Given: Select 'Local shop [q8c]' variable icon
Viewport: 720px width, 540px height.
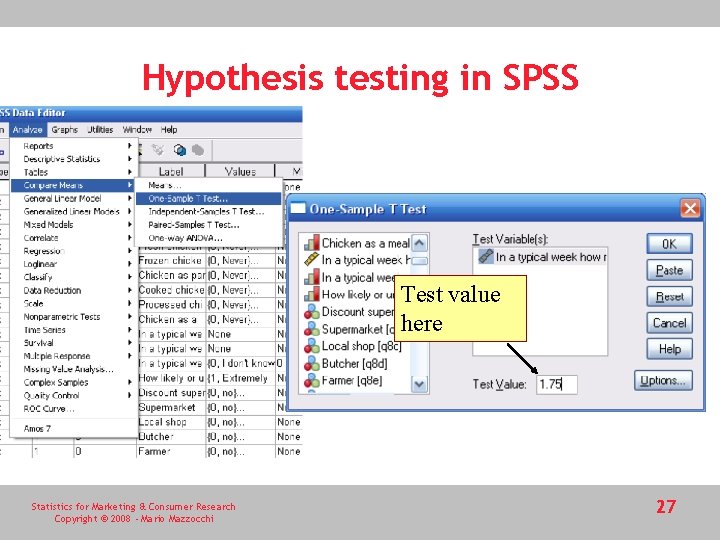Looking at the screenshot, I should pyautogui.click(x=312, y=346).
